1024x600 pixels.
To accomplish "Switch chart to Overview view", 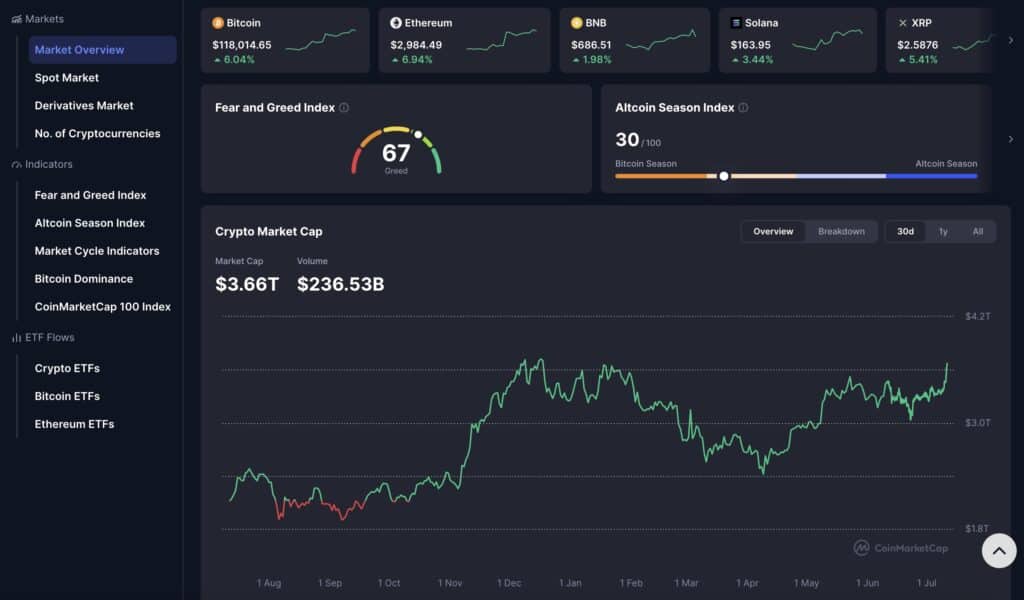I will (x=773, y=232).
